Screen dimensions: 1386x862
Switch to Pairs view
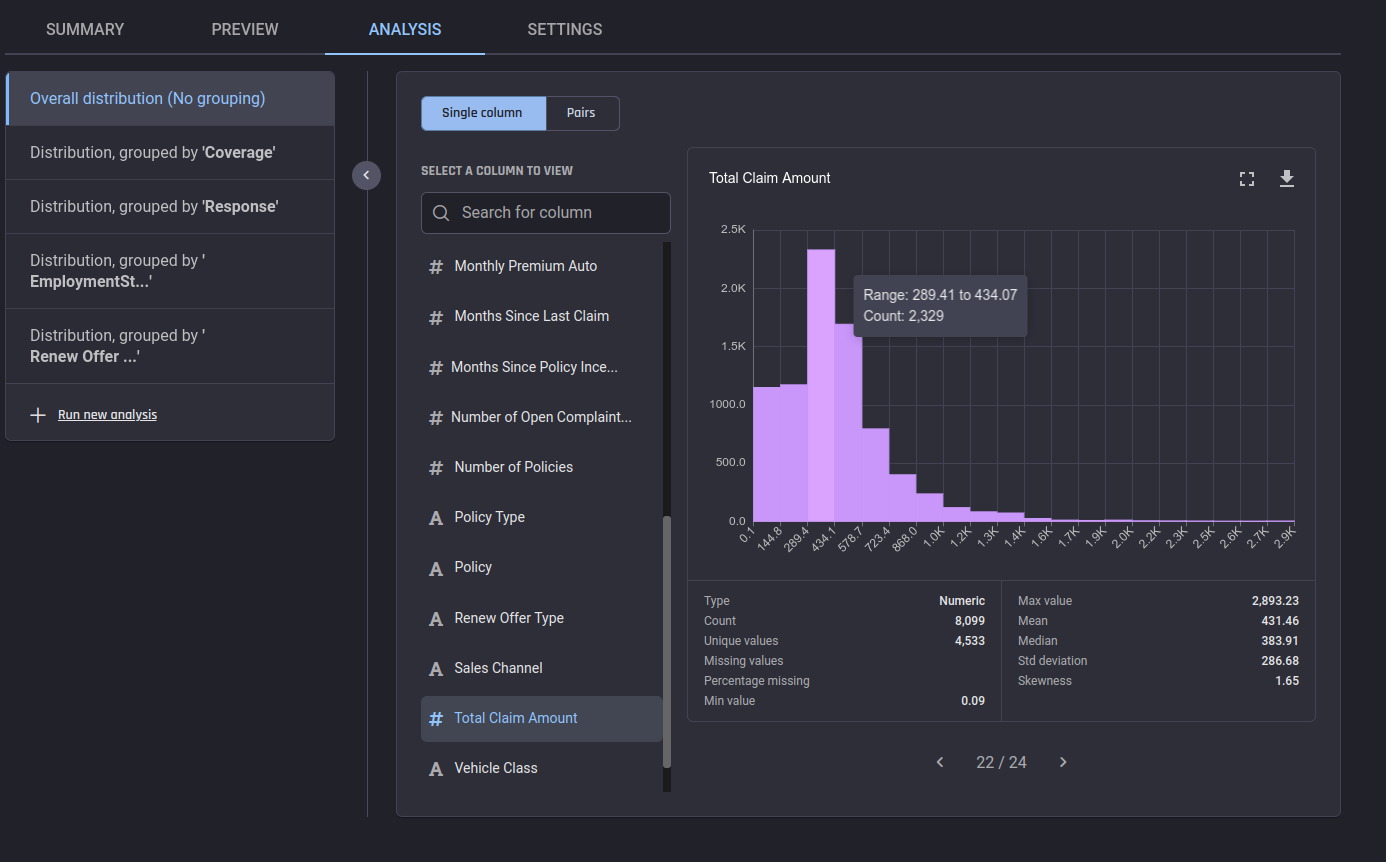click(x=582, y=113)
